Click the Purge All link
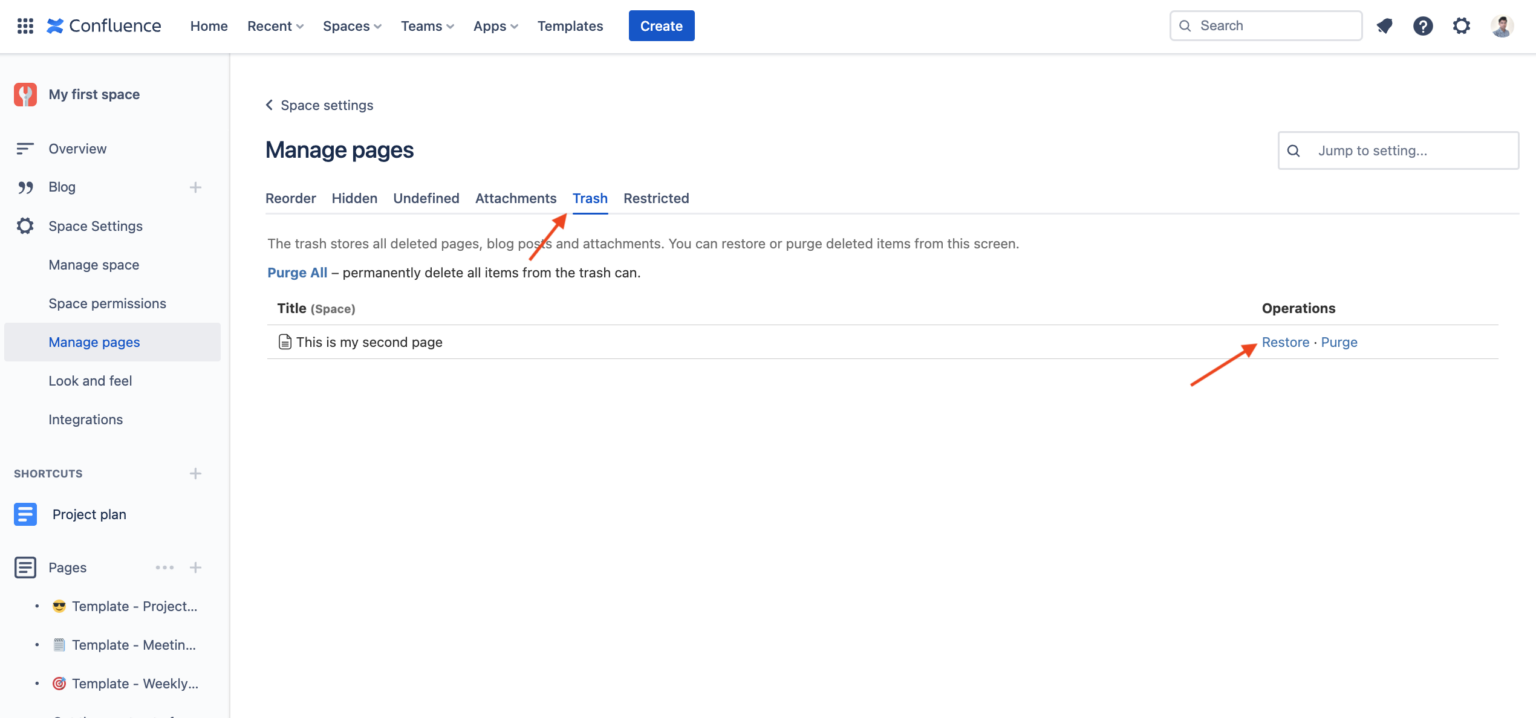Screen dimensions: 1536x718 pos(297,272)
